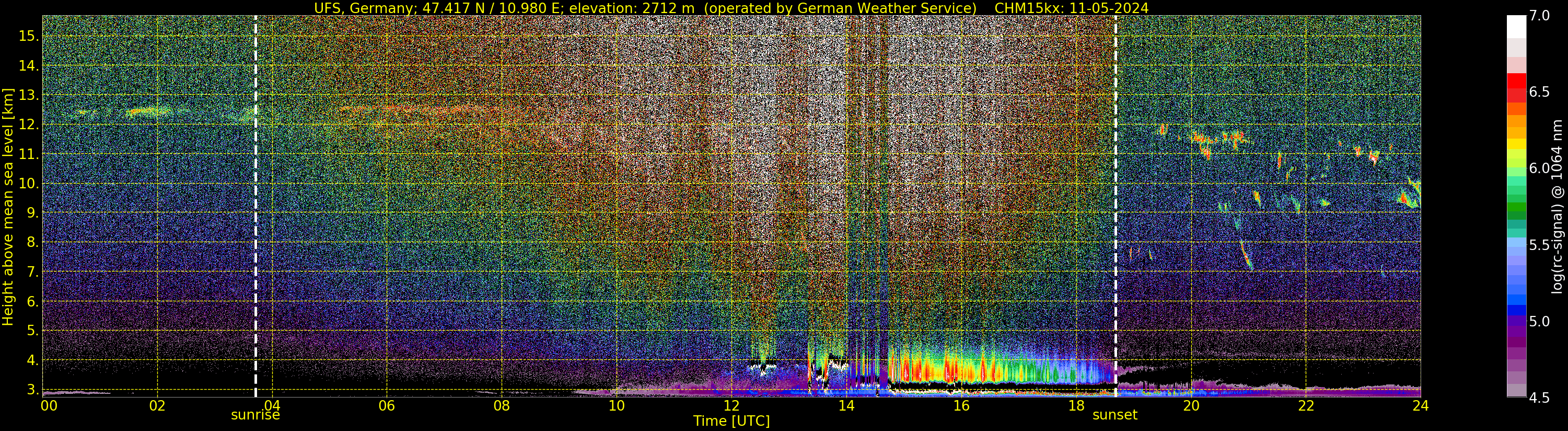The width and height of the screenshot is (1568, 431).
Task: Click the 24 tick on the time axis
Action: [x=1420, y=405]
